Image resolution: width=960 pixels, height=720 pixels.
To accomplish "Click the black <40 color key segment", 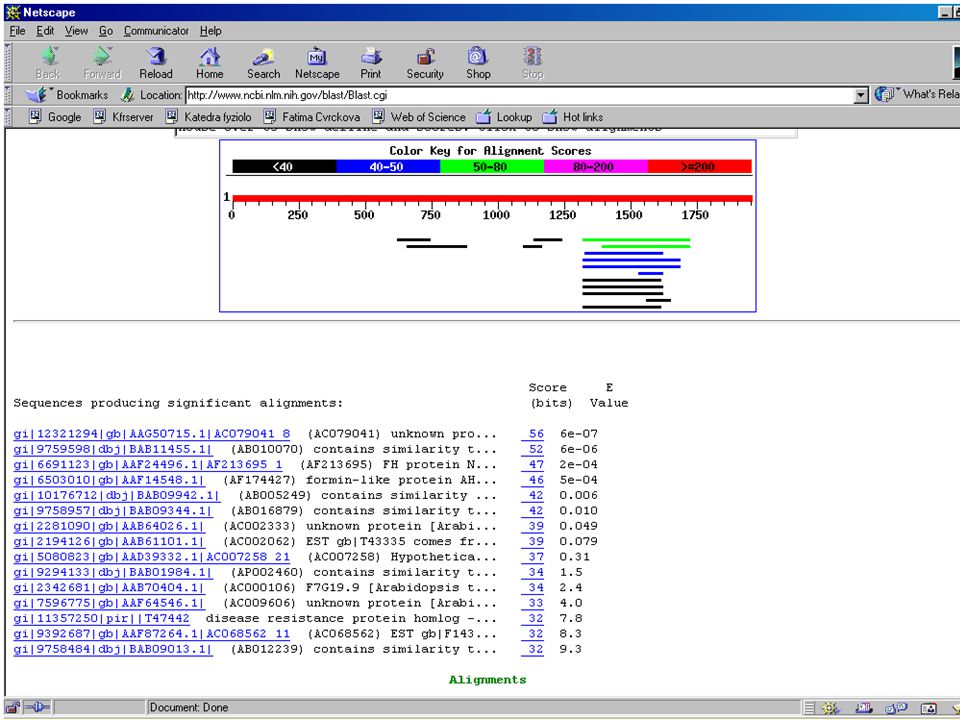I will click(x=284, y=167).
